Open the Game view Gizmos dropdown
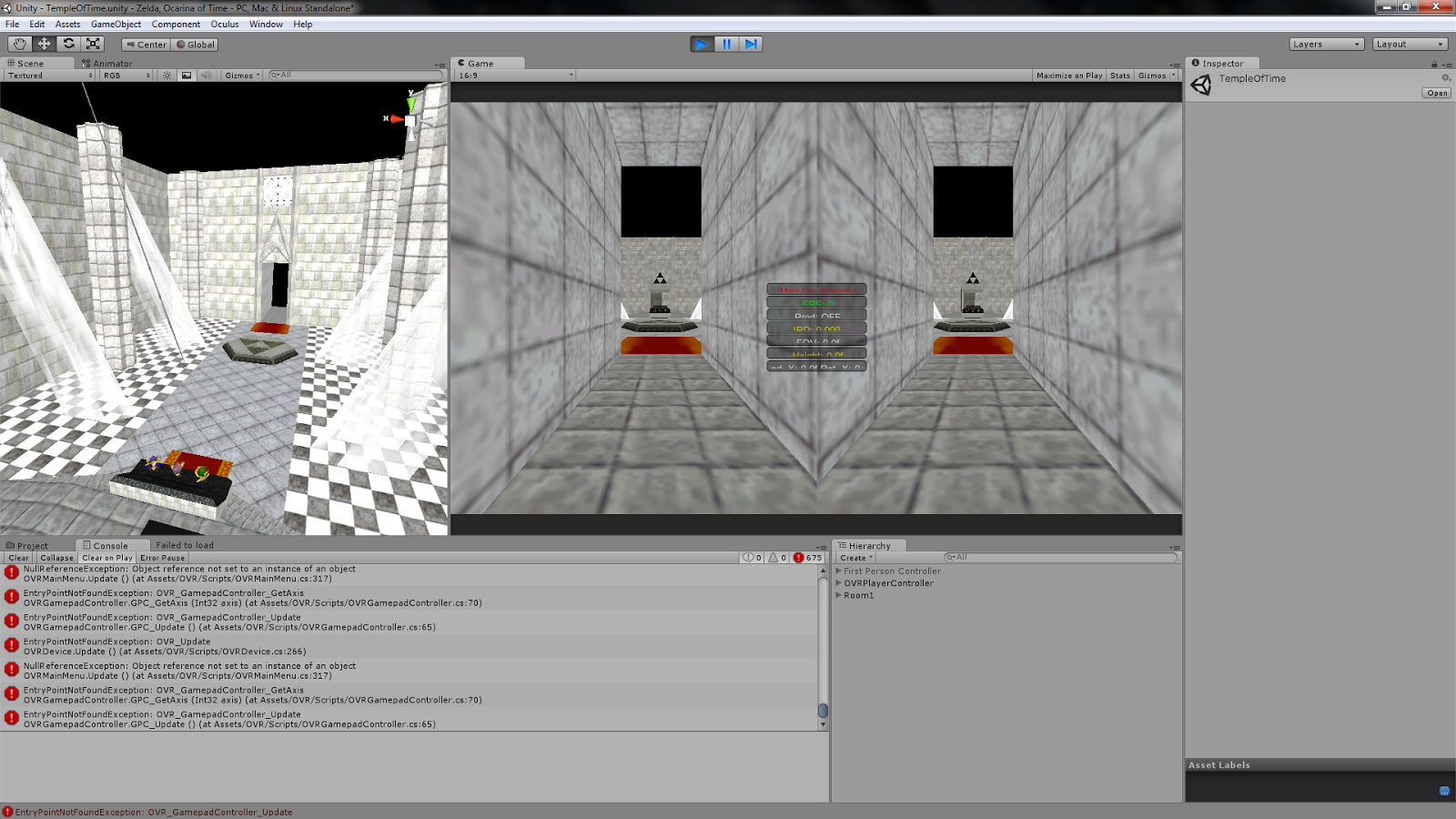The image size is (1456, 819). coord(1157,76)
